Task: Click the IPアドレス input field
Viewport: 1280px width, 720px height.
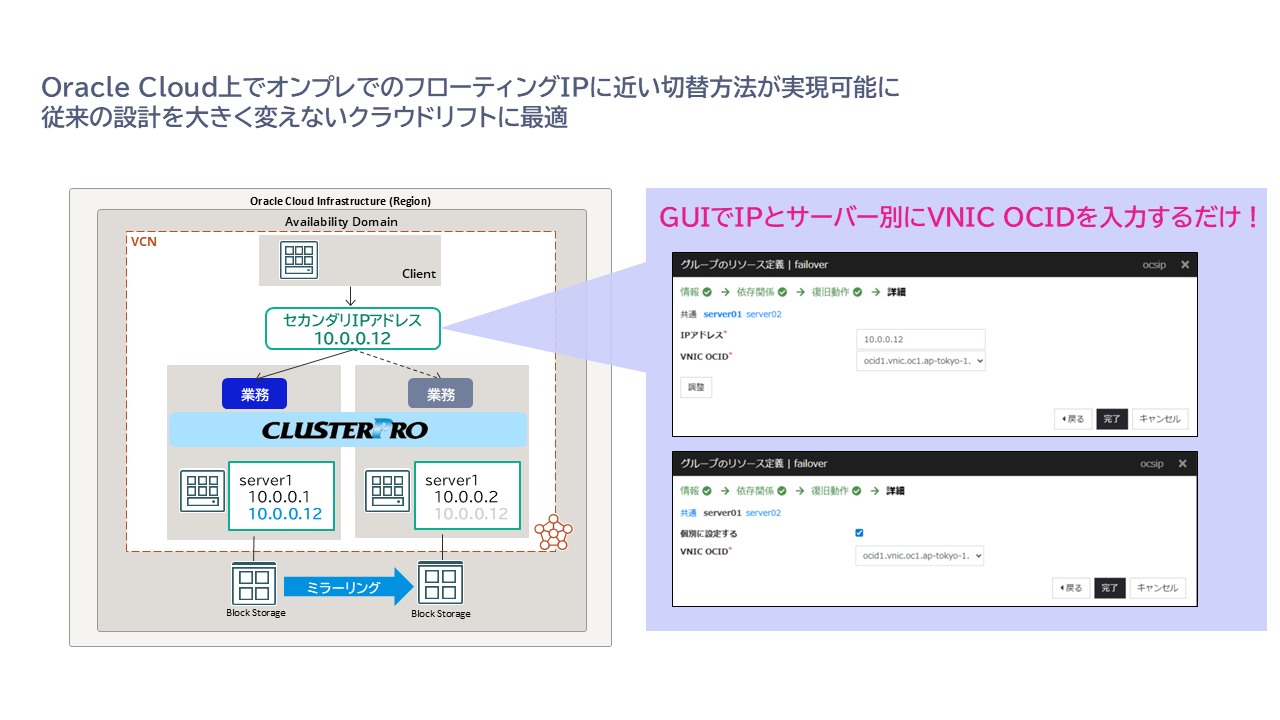Action: pos(920,339)
